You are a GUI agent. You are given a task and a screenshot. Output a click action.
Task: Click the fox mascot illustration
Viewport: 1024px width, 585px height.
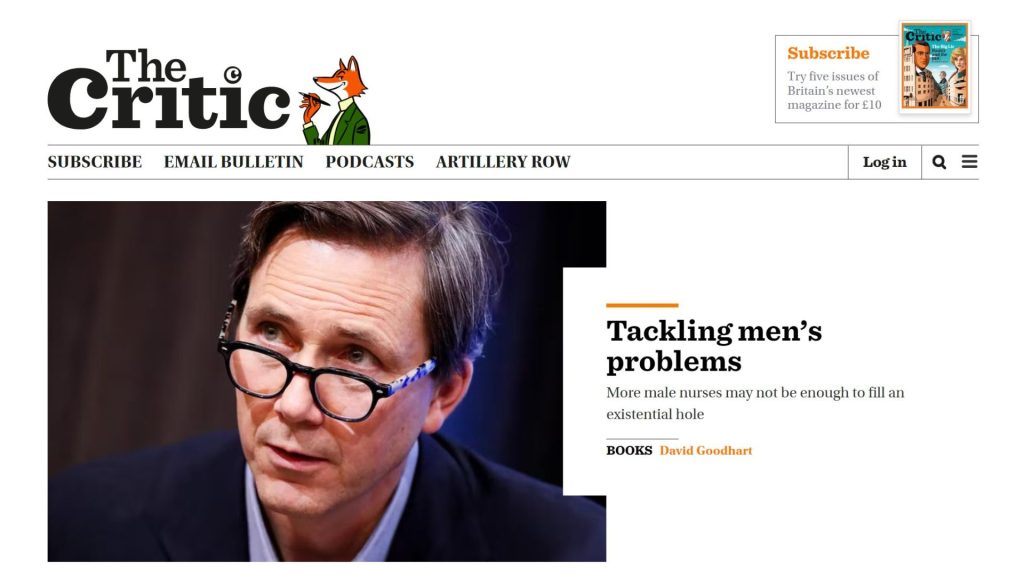(336, 101)
